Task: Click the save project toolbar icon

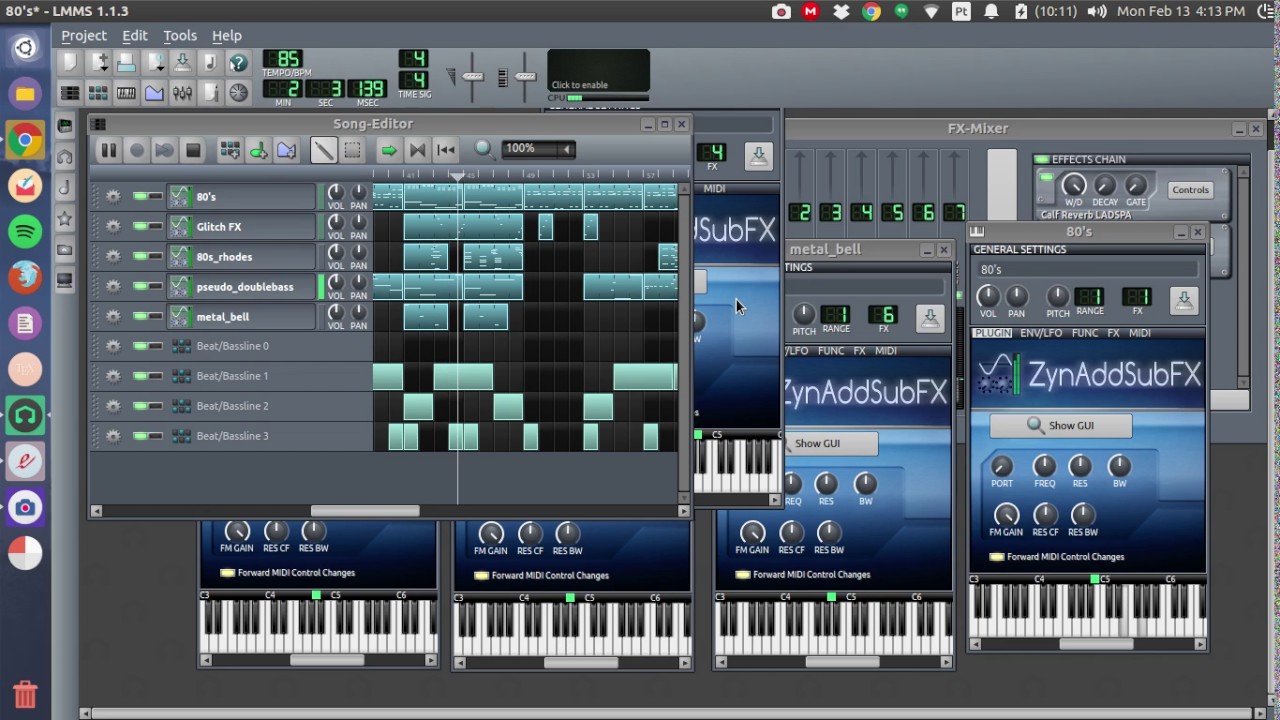Action: coord(182,63)
